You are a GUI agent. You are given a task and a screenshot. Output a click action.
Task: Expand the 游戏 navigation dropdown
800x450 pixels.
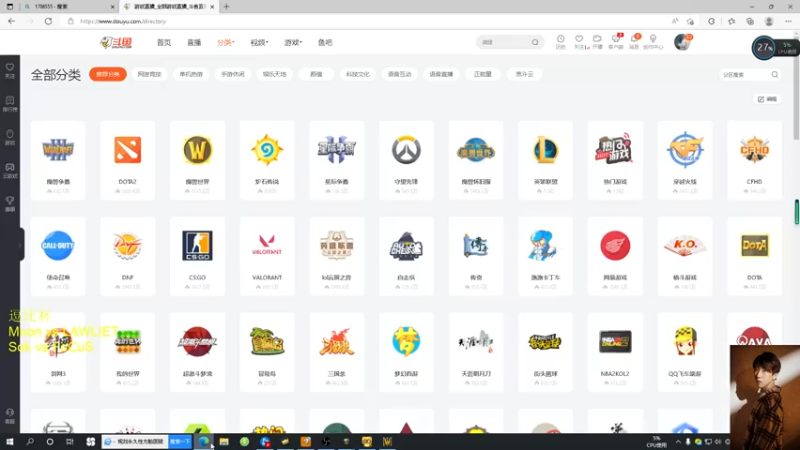coord(293,42)
